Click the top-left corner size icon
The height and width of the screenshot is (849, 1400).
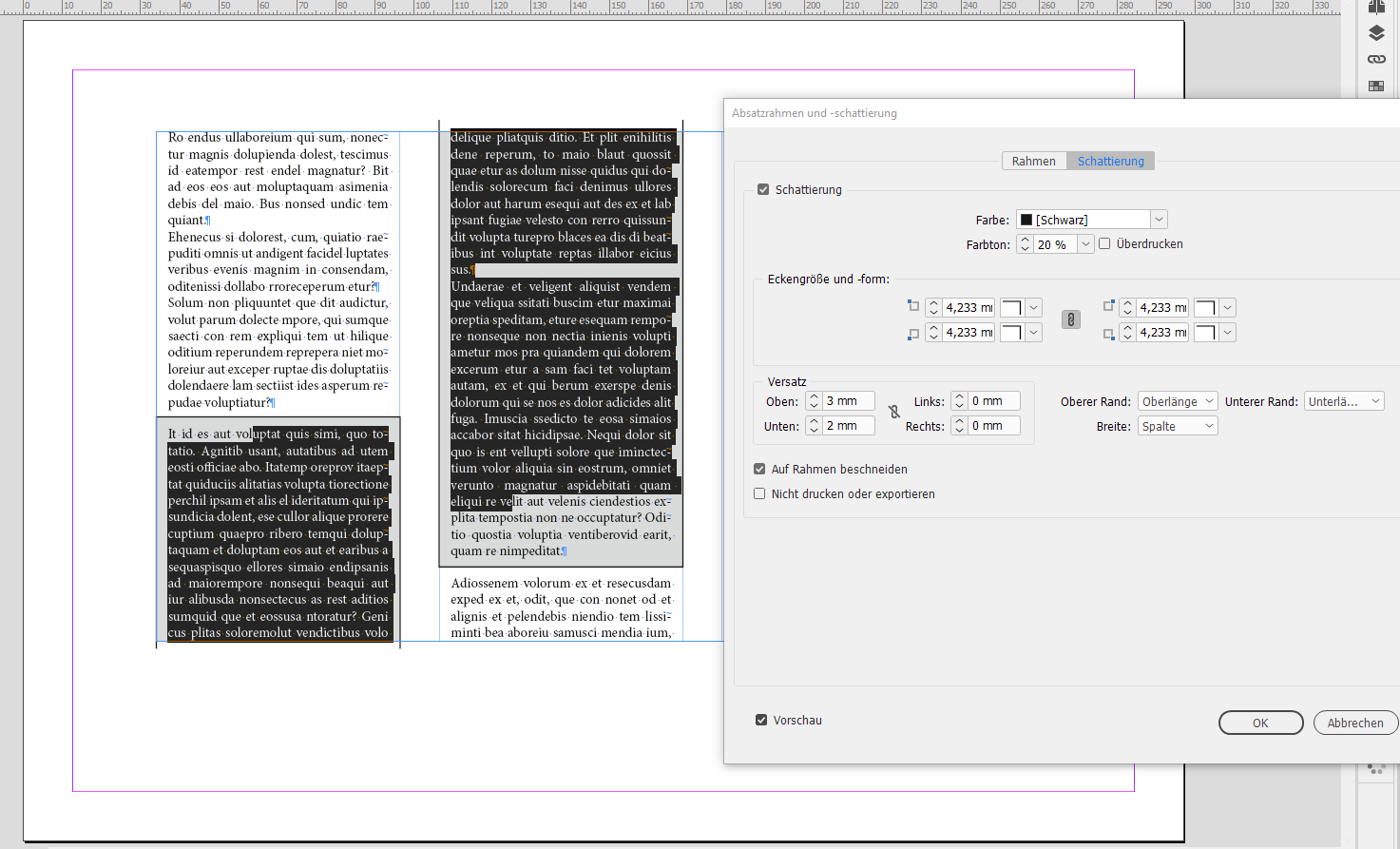913,306
